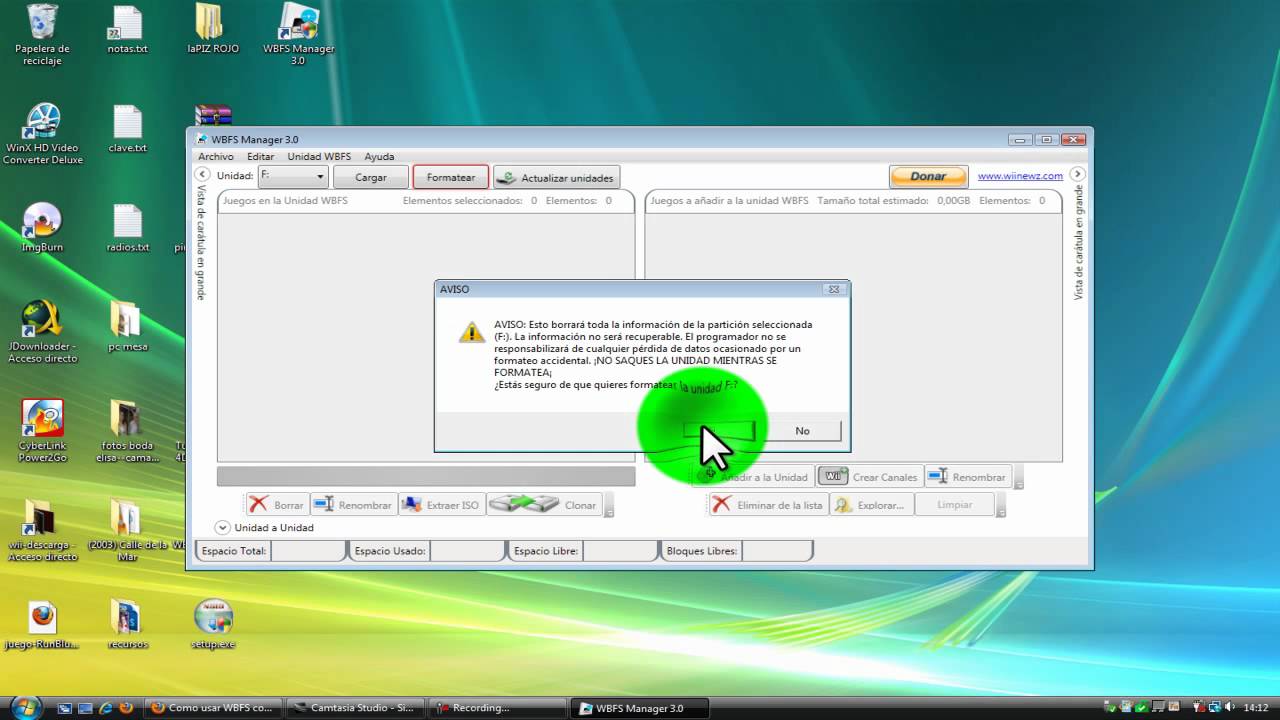This screenshot has width=1280, height=720.
Task: Open setup.exe desktop icon
Action: click(x=212, y=626)
